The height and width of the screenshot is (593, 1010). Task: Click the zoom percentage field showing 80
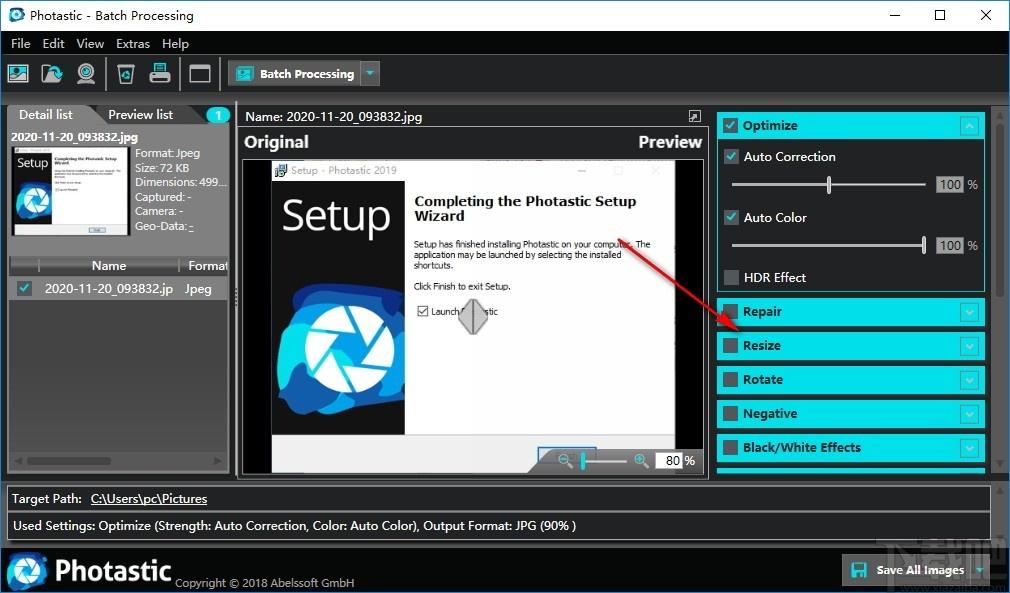click(669, 460)
